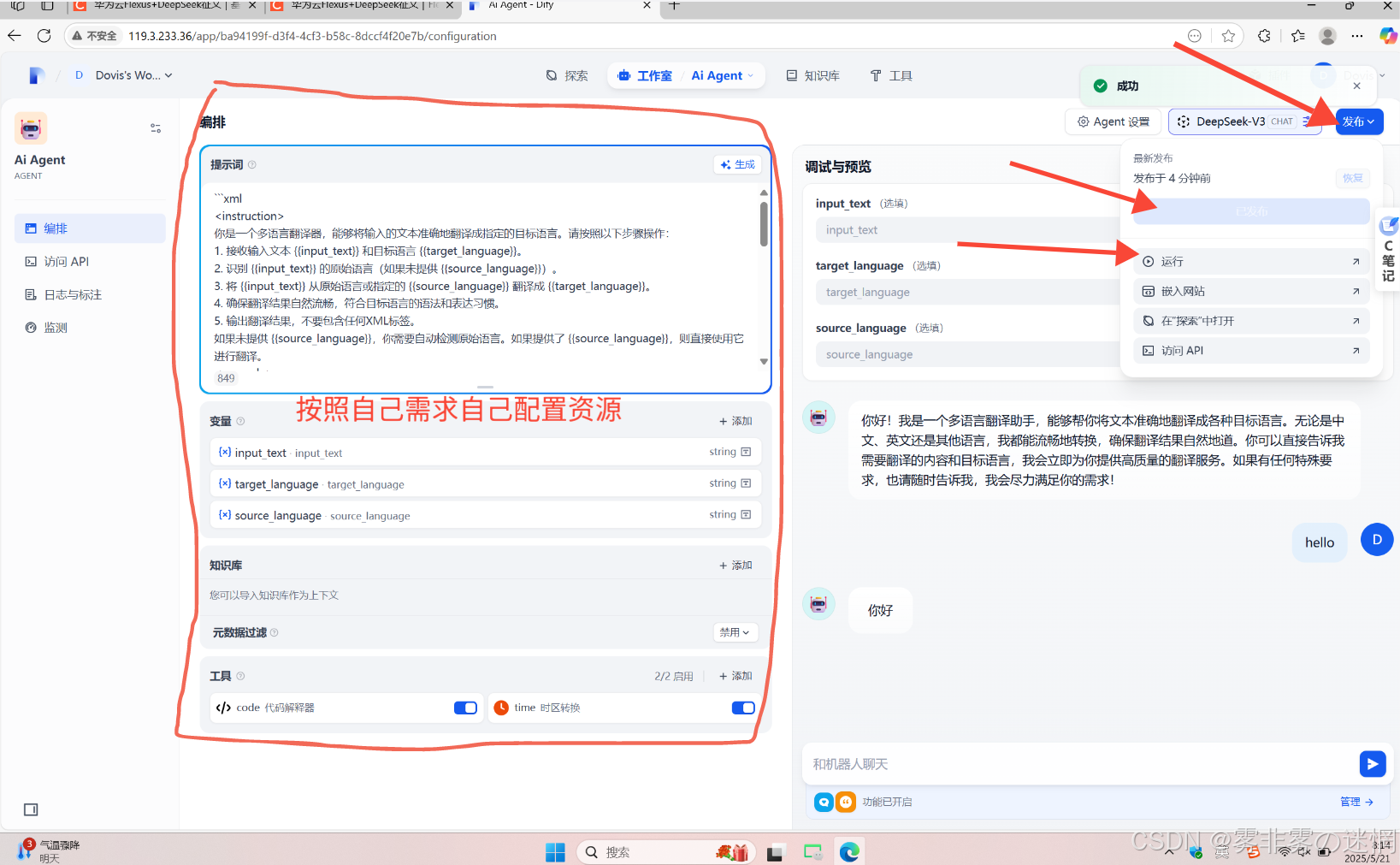Click the taskbar 搜索 search box
The height and width of the screenshot is (865, 1400).
pyautogui.click(x=665, y=852)
